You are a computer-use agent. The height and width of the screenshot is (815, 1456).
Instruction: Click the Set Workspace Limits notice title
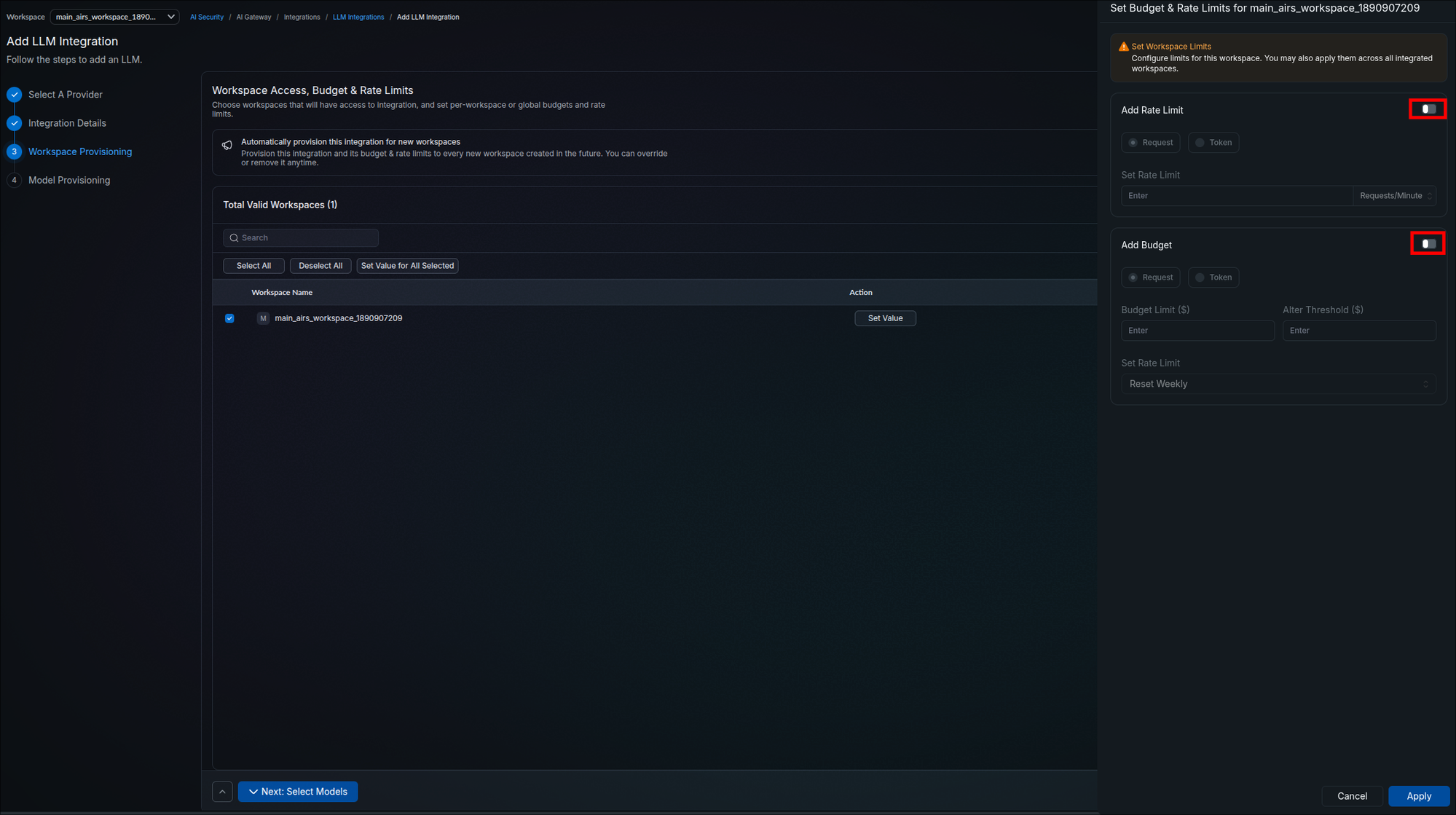[1170, 47]
